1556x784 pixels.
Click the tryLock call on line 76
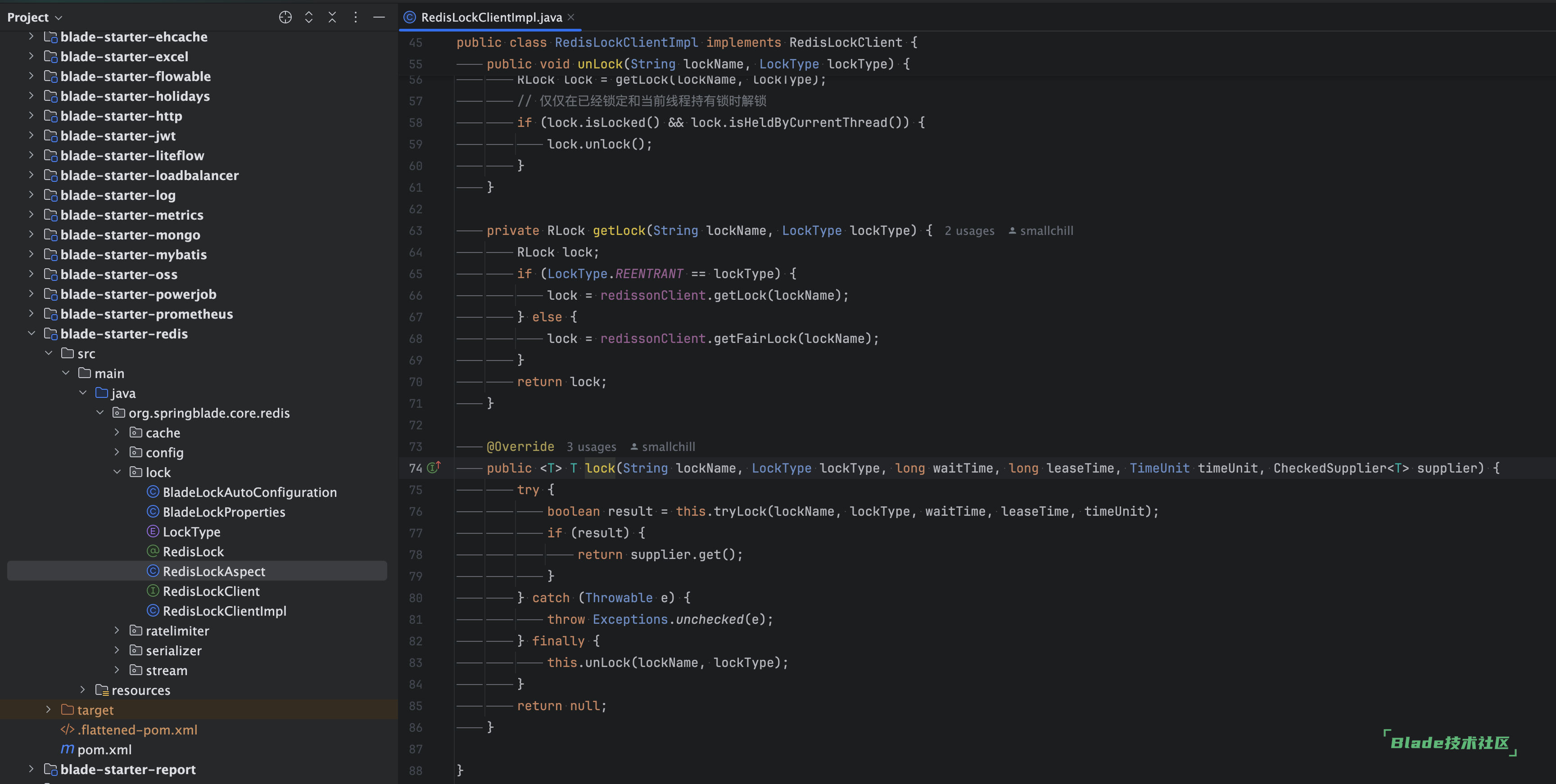tap(739, 511)
